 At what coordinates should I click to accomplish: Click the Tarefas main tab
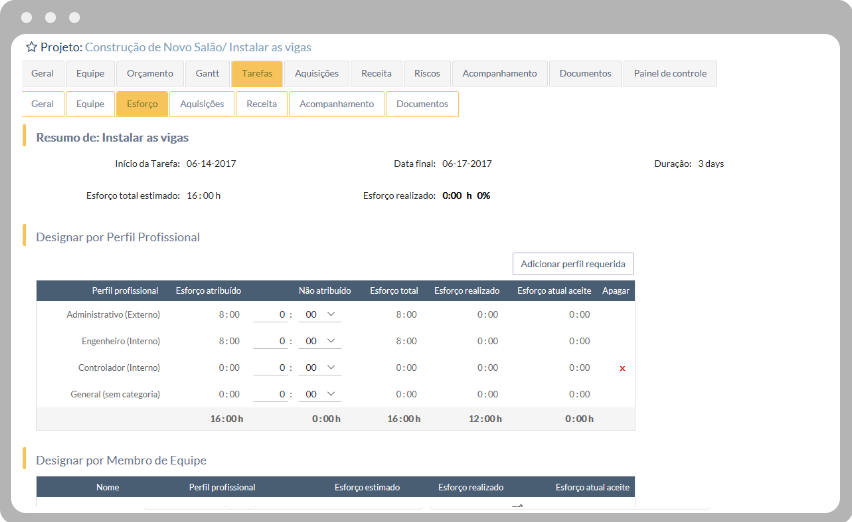point(257,74)
